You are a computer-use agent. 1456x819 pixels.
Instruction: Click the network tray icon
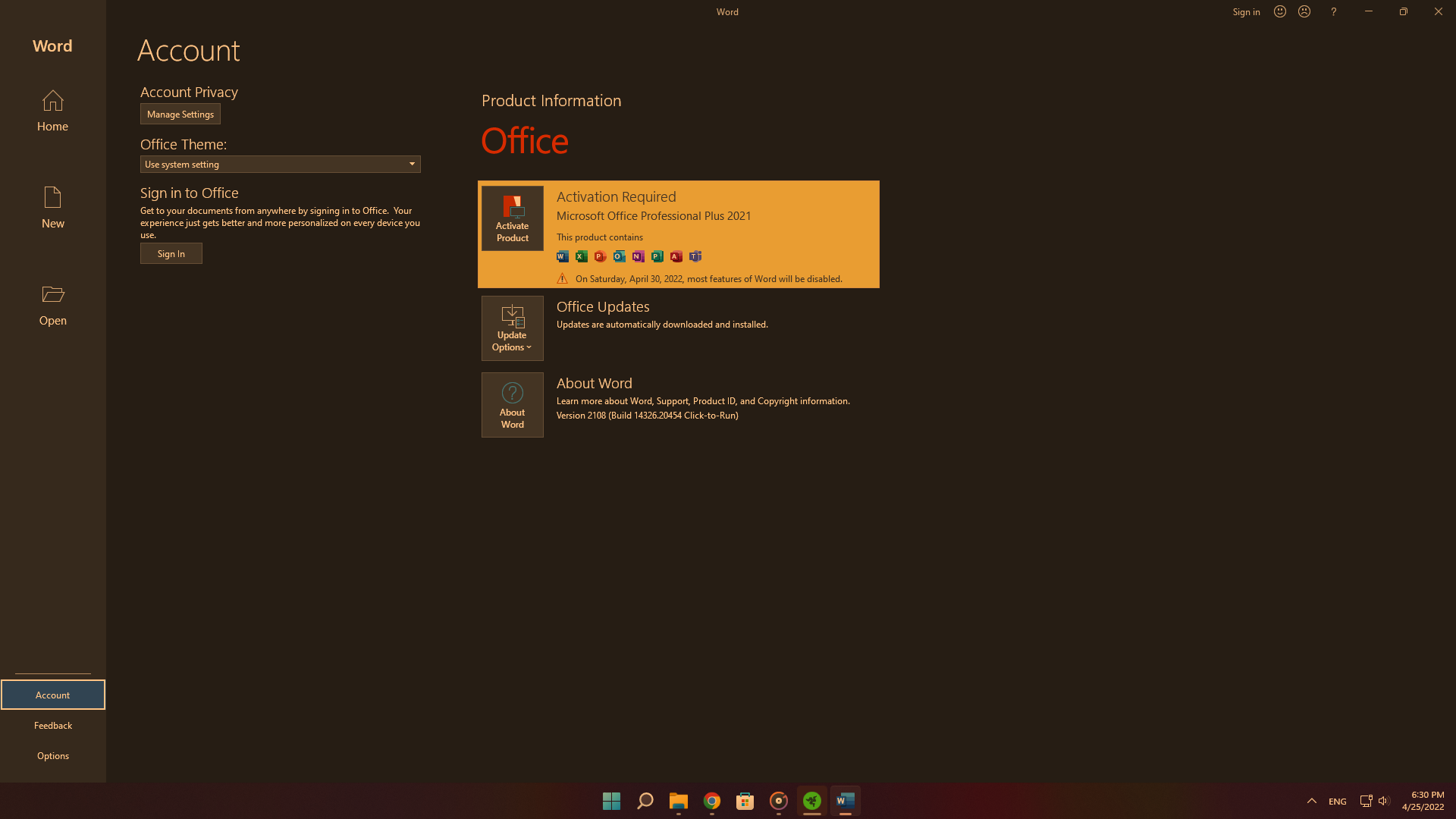coord(1366,801)
